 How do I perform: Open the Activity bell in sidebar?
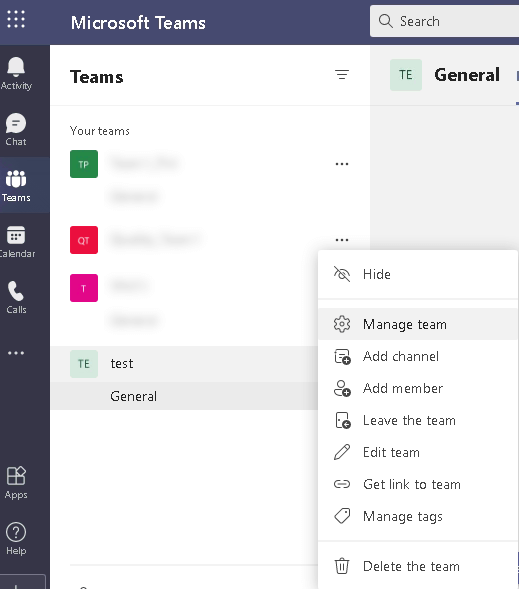pyautogui.click(x=16, y=74)
